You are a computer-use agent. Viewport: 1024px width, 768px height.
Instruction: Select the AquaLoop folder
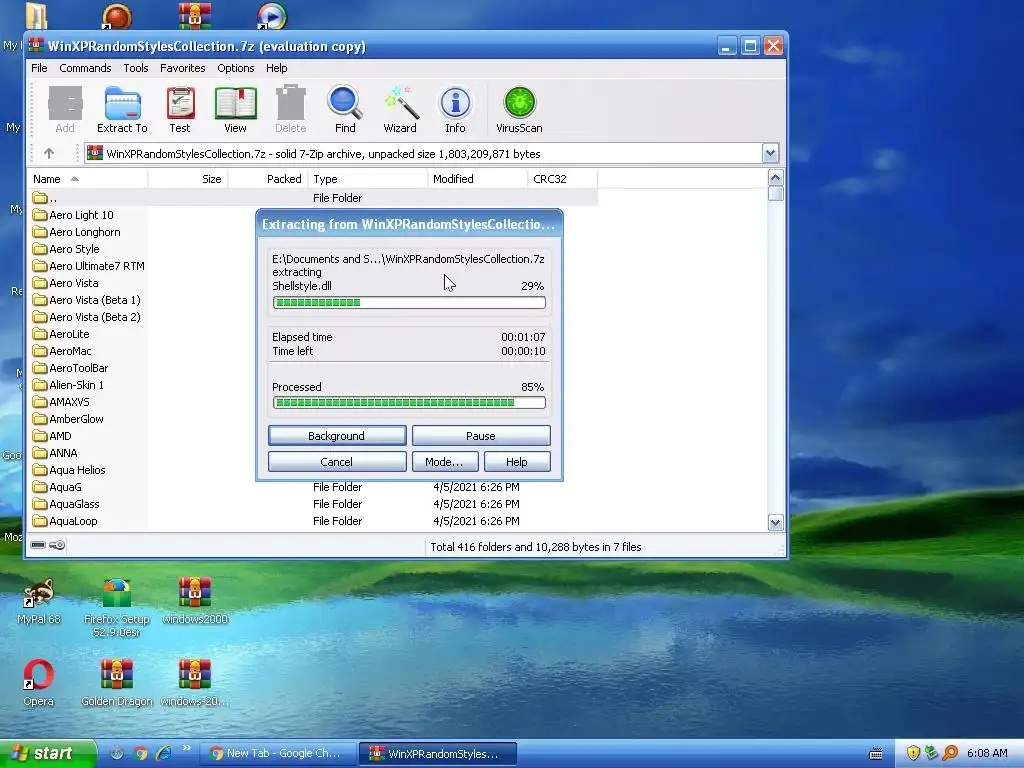pos(65,520)
